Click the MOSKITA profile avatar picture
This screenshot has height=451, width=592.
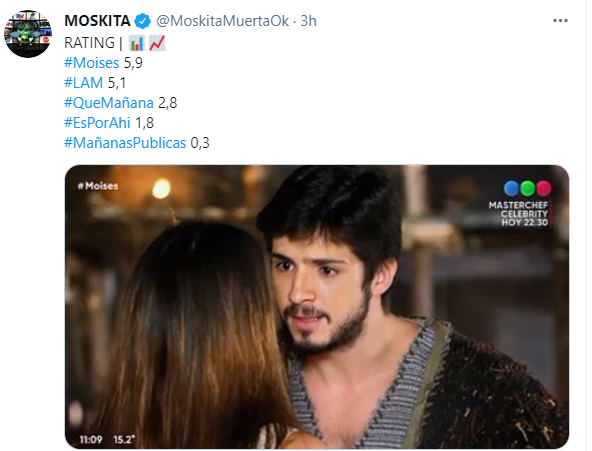pyautogui.click(x=28, y=34)
